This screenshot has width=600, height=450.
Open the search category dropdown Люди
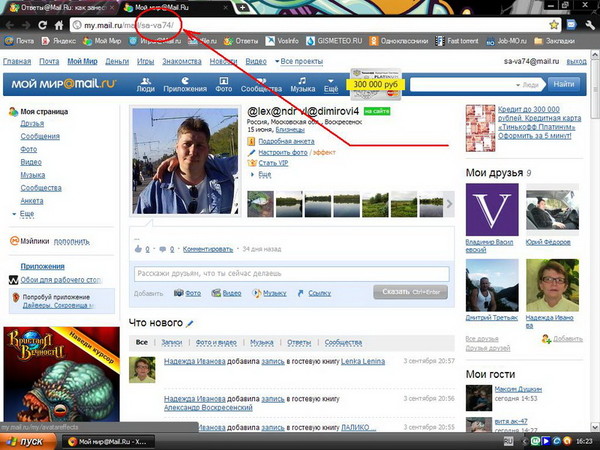point(527,85)
